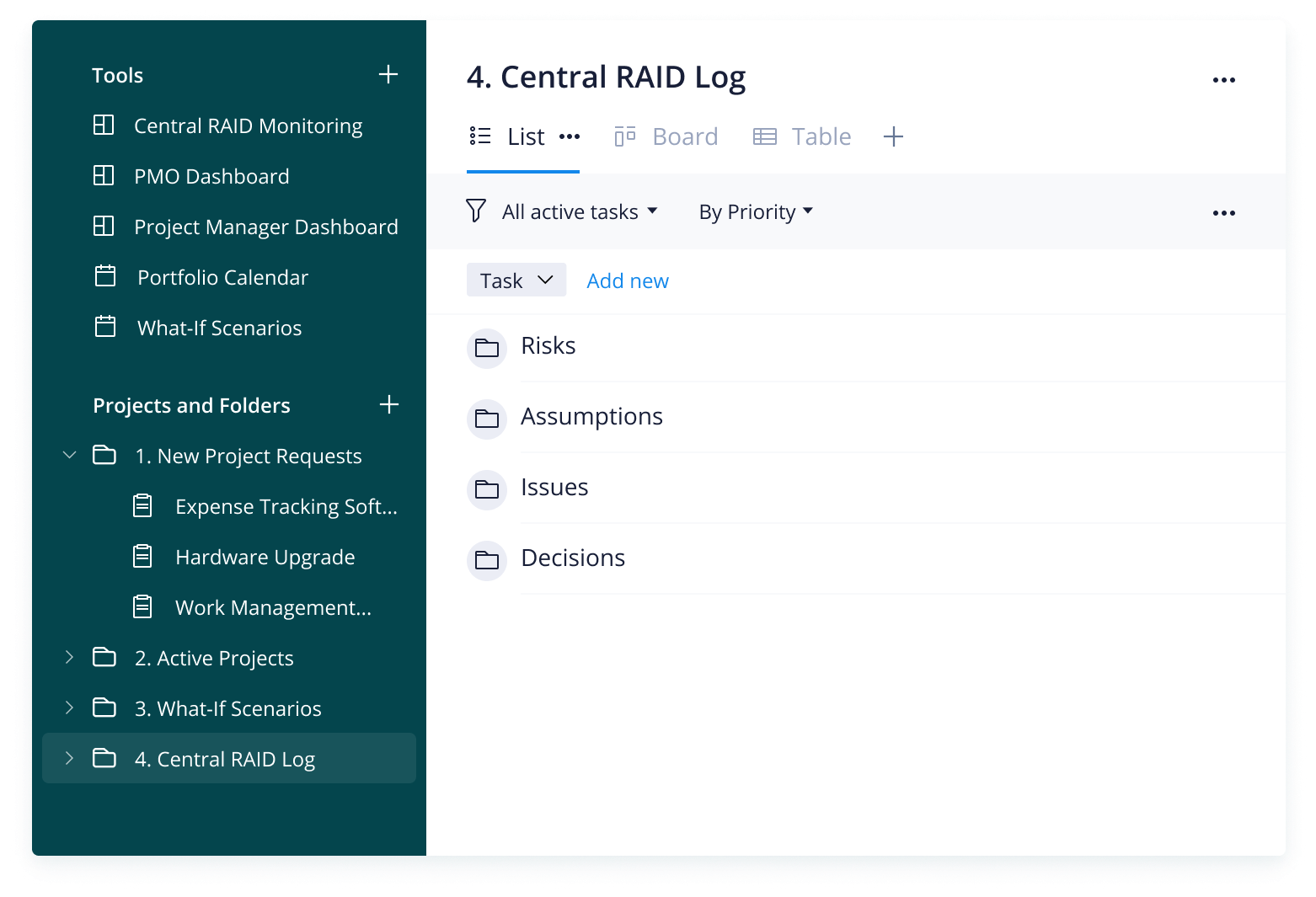Click the Hardware Upgrade project icon
Viewport: 1316px width, 897px height.
143,556
